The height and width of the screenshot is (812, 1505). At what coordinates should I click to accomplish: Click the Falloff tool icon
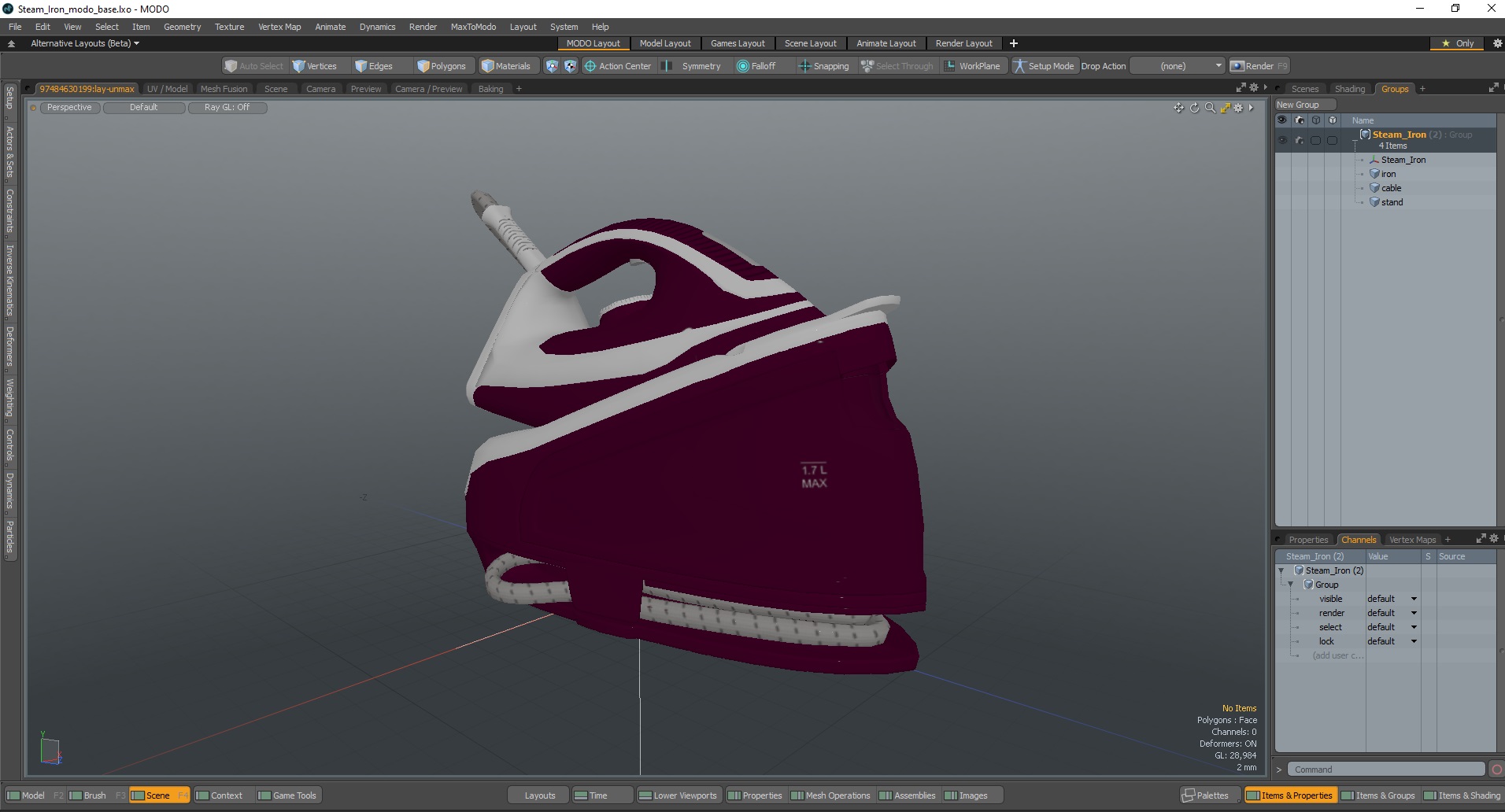(x=742, y=66)
